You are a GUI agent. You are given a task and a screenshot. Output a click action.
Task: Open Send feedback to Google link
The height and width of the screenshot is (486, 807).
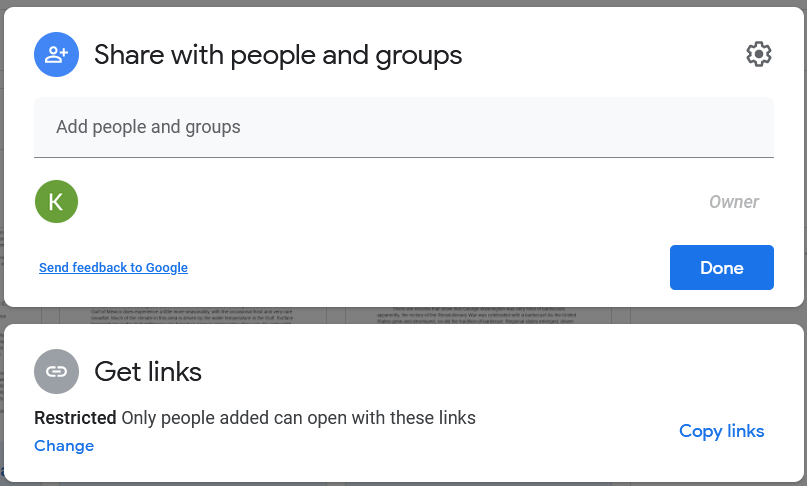click(113, 268)
